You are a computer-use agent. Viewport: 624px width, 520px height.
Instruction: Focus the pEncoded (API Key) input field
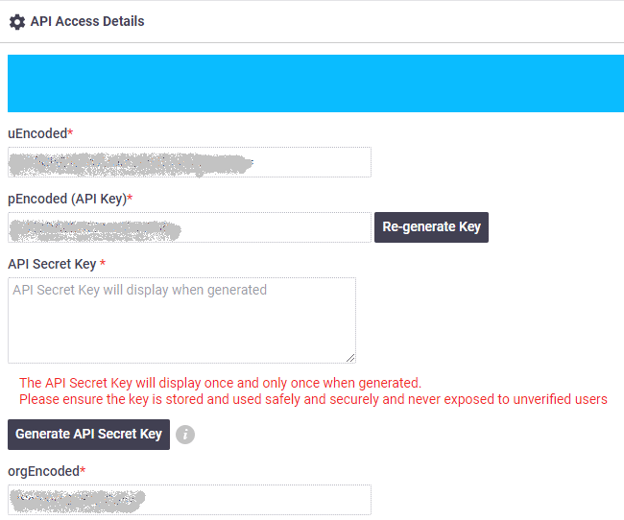click(x=189, y=228)
